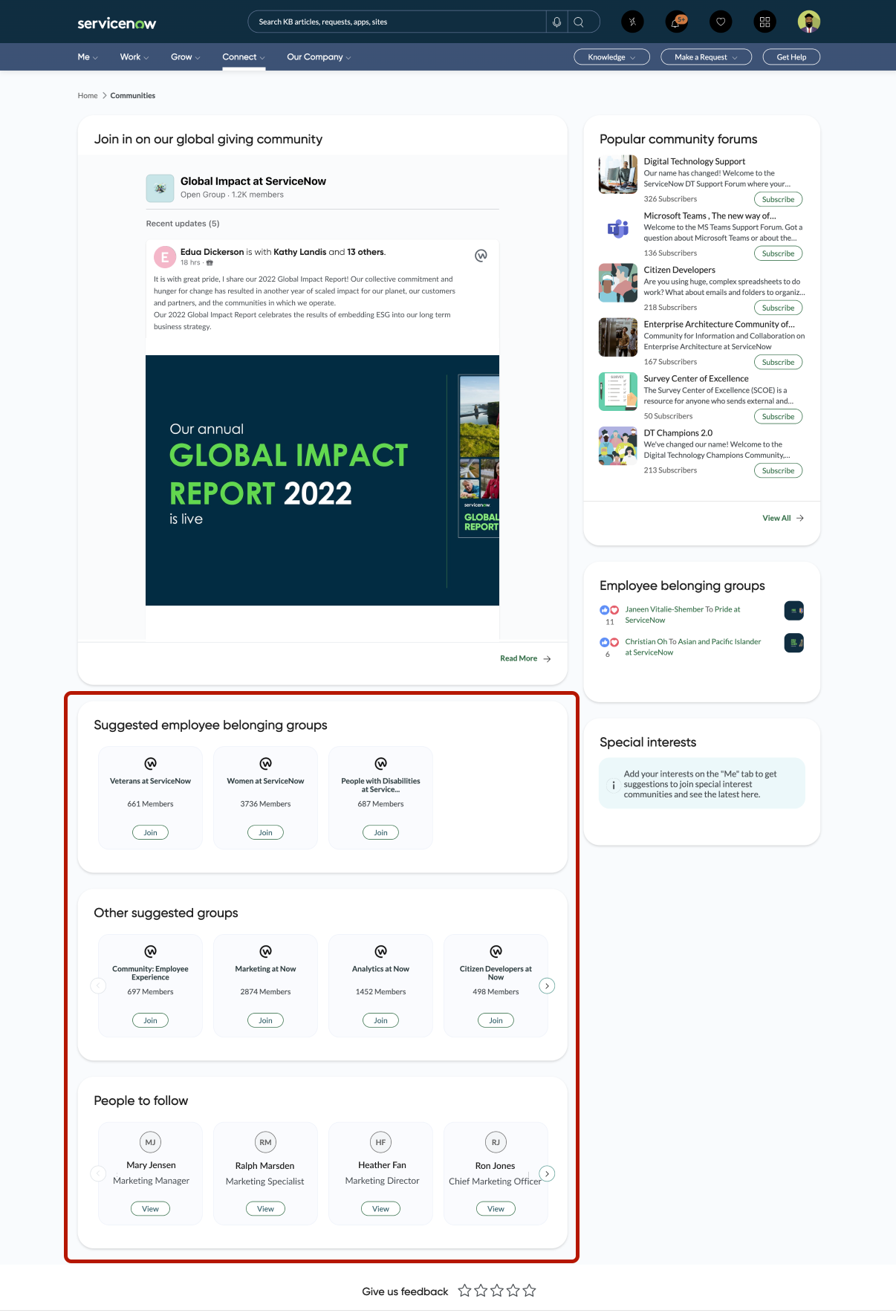Open the Global Impact Report 2022 image
The width and height of the screenshot is (896, 1316).
(x=322, y=480)
